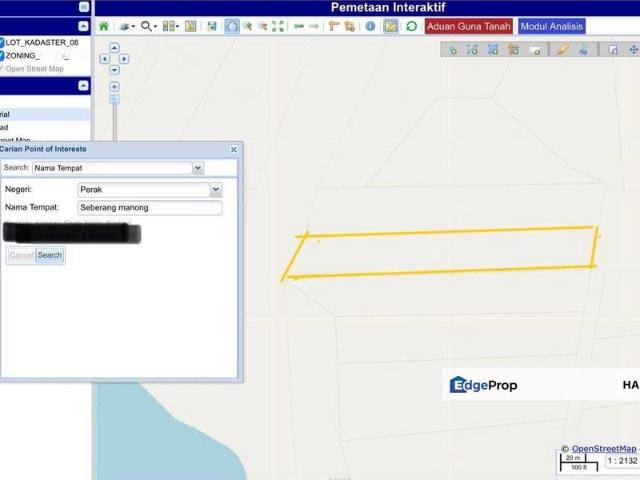The width and height of the screenshot is (640, 480).
Task: Pan the map up with arrow button
Action: [114, 48]
